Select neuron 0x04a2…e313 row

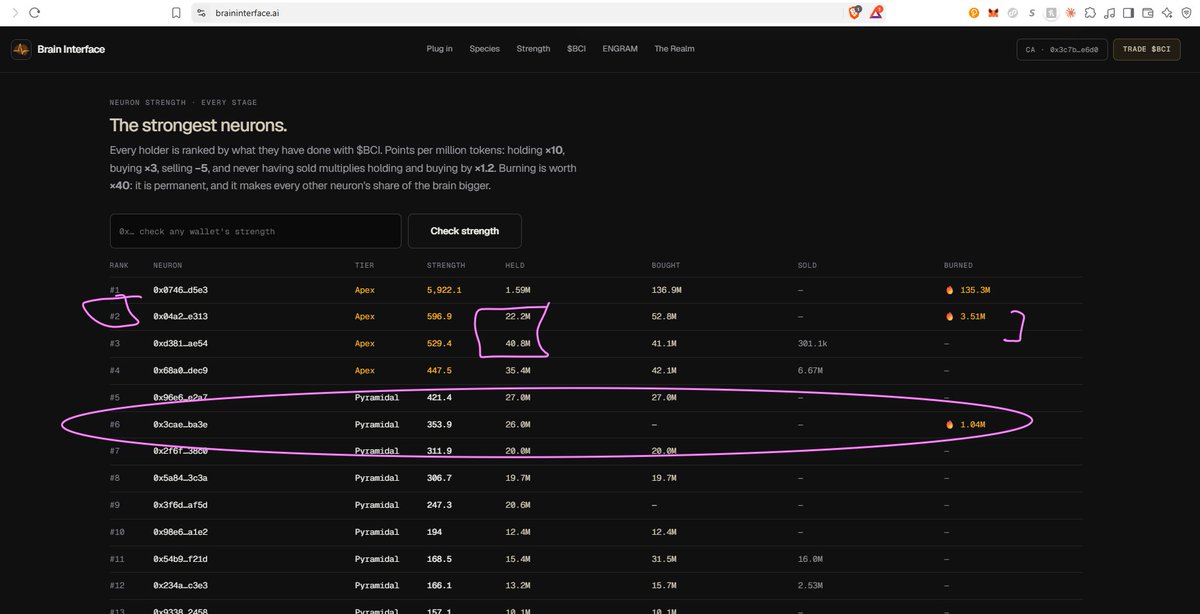(595, 316)
